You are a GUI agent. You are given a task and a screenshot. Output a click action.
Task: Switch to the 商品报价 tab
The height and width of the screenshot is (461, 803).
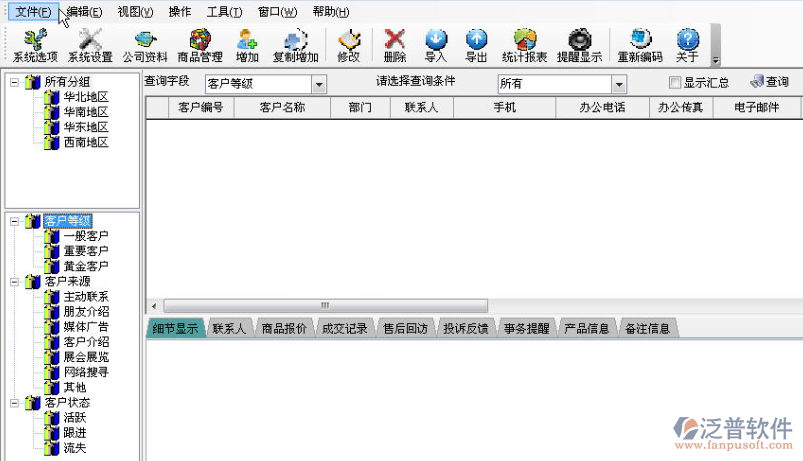(283, 328)
